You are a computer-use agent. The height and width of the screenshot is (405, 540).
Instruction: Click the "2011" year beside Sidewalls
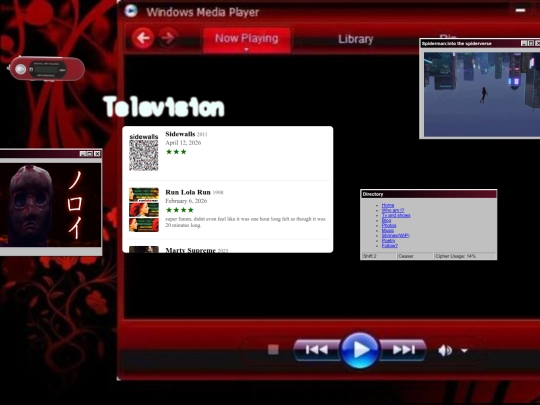click(x=202, y=134)
